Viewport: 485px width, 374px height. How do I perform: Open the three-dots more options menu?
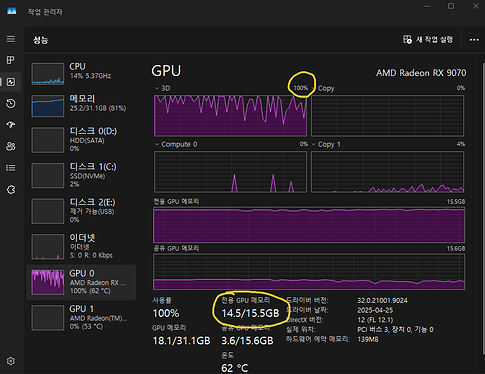tap(474, 40)
